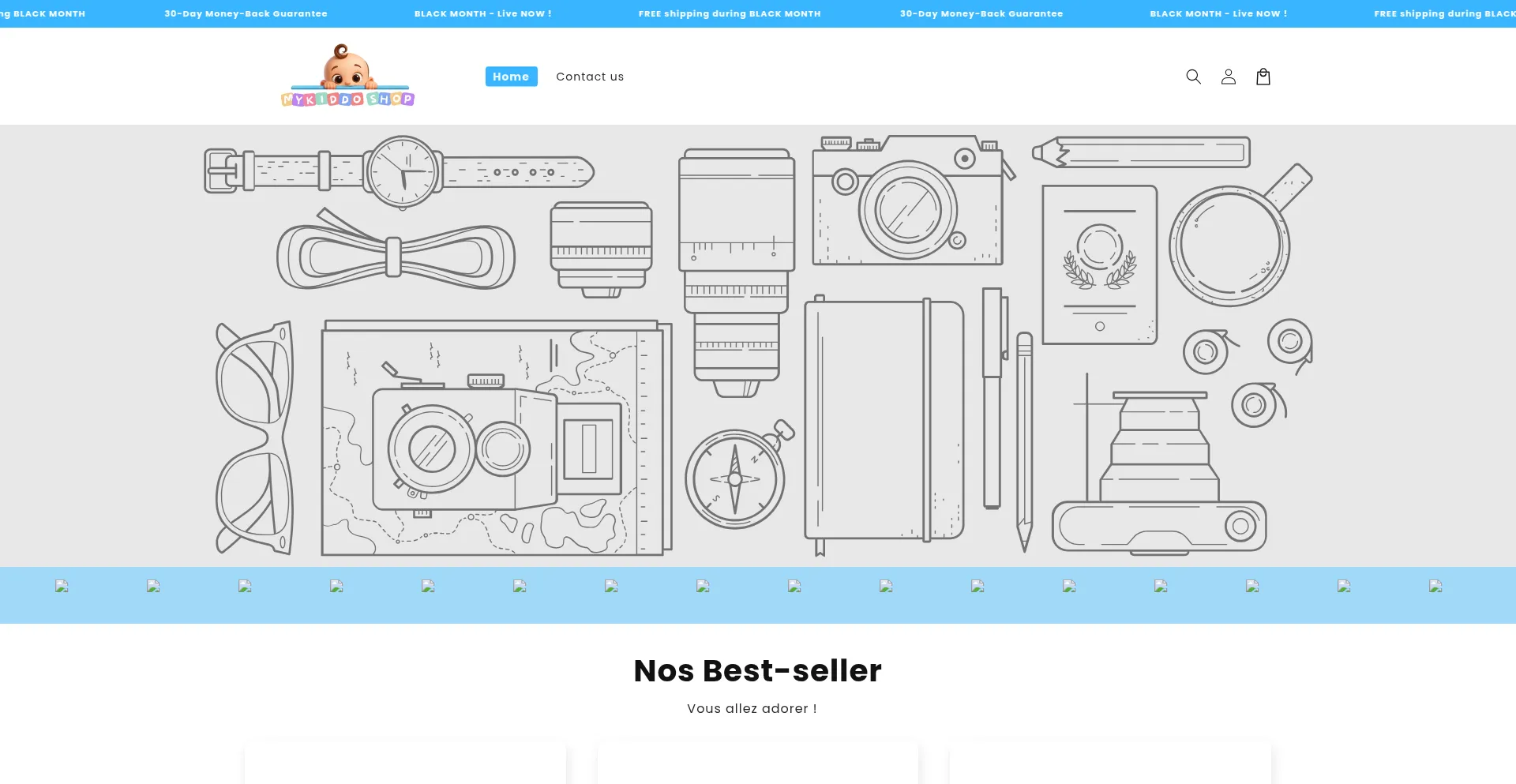Select the compass illustration in banner
The width and height of the screenshot is (1516, 784).
pos(736,477)
